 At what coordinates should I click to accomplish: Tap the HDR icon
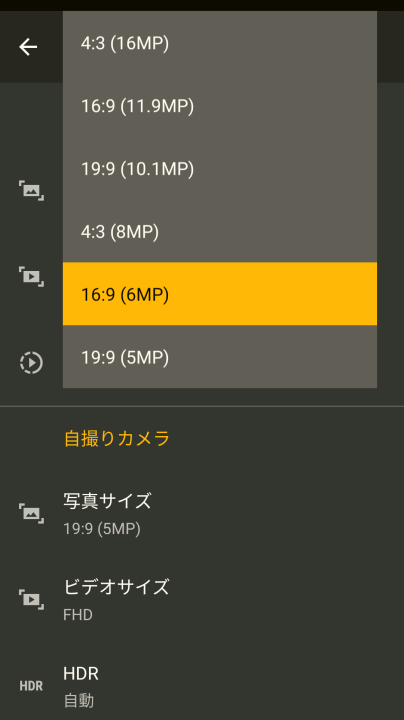[31, 686]
